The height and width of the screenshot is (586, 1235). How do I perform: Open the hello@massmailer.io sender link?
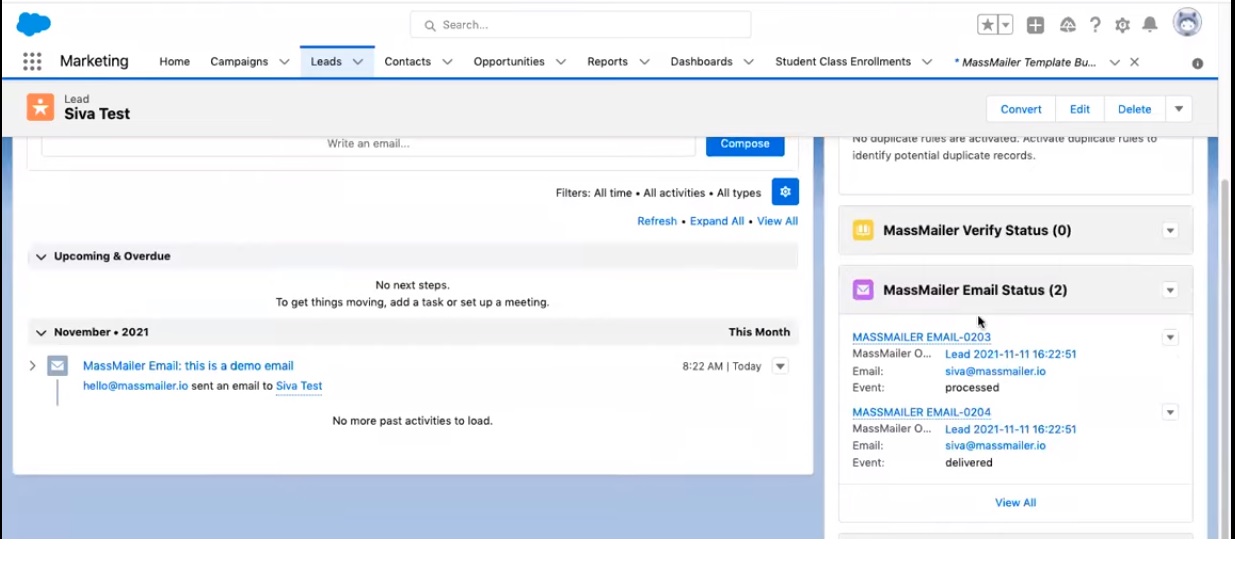pyautogui.click(x=135, y=386)
